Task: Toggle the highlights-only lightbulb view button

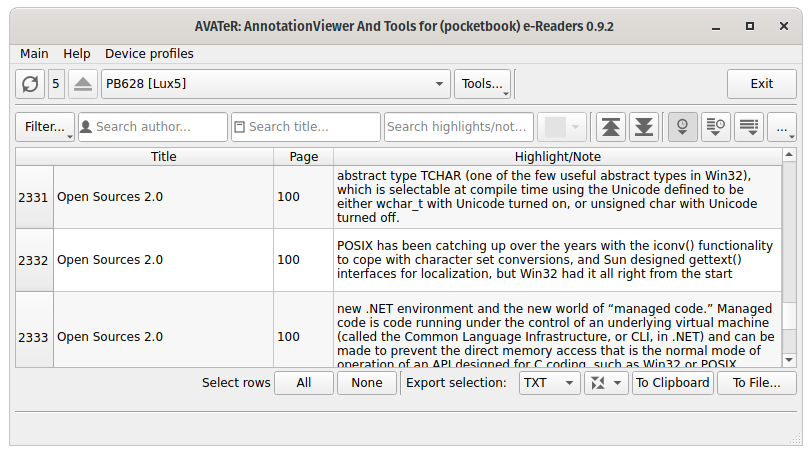Action: (x=683, y=127)
